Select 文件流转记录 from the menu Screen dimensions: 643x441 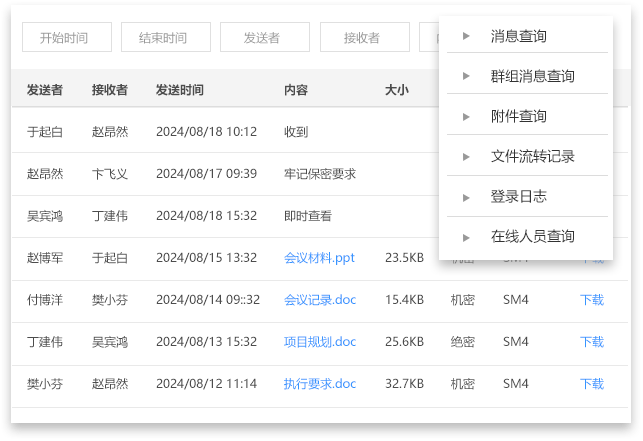tap(532, 157)
